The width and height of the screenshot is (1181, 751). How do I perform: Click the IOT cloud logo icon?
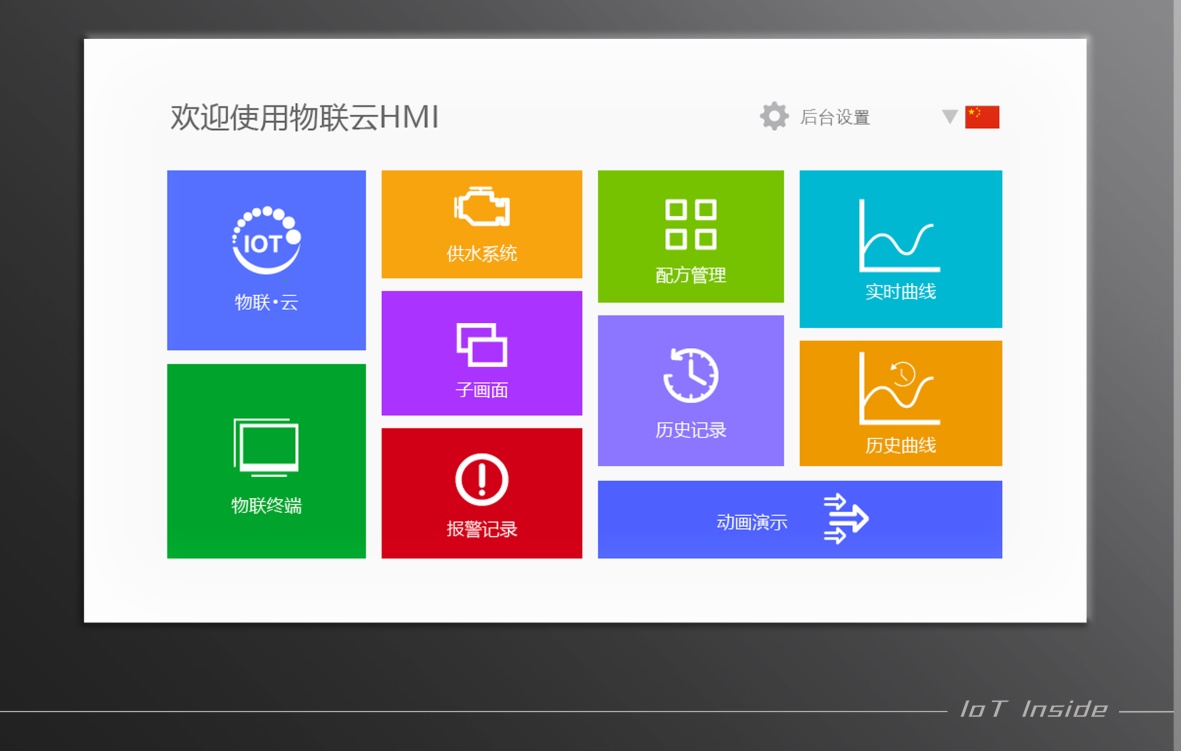pos(266,240)
